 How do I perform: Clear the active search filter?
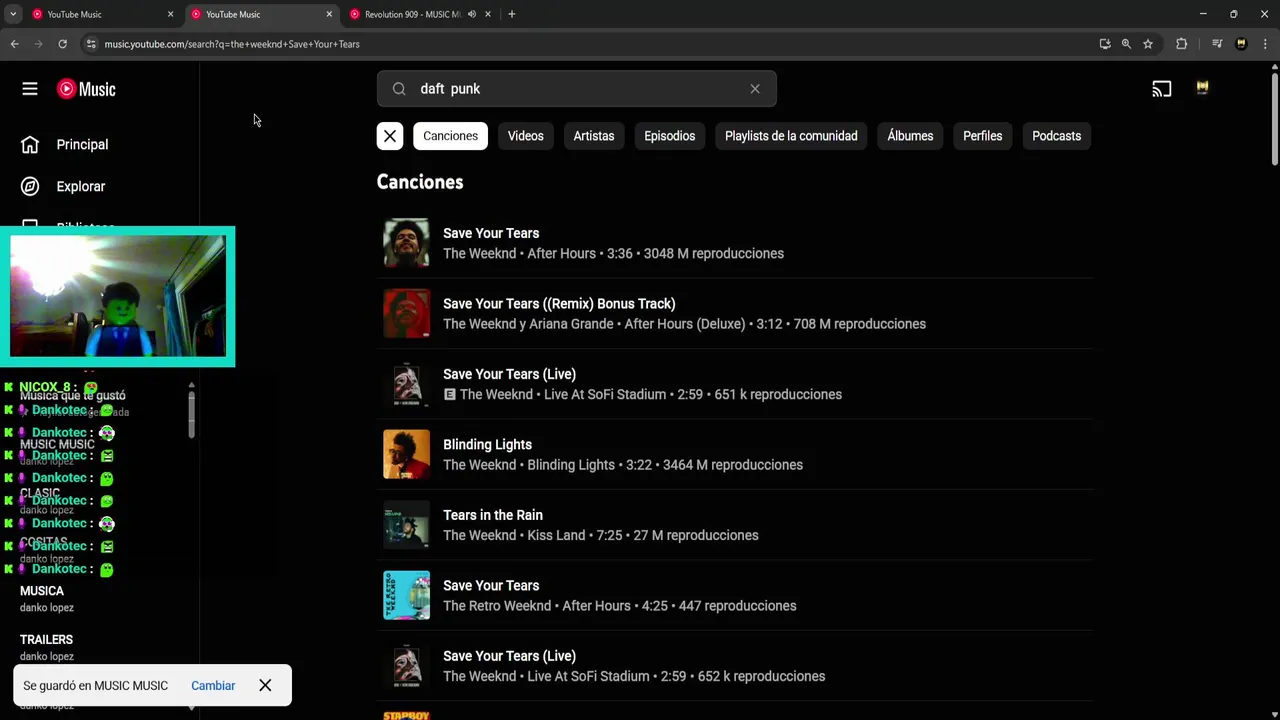pyautogui.click(x=390, y=136)
